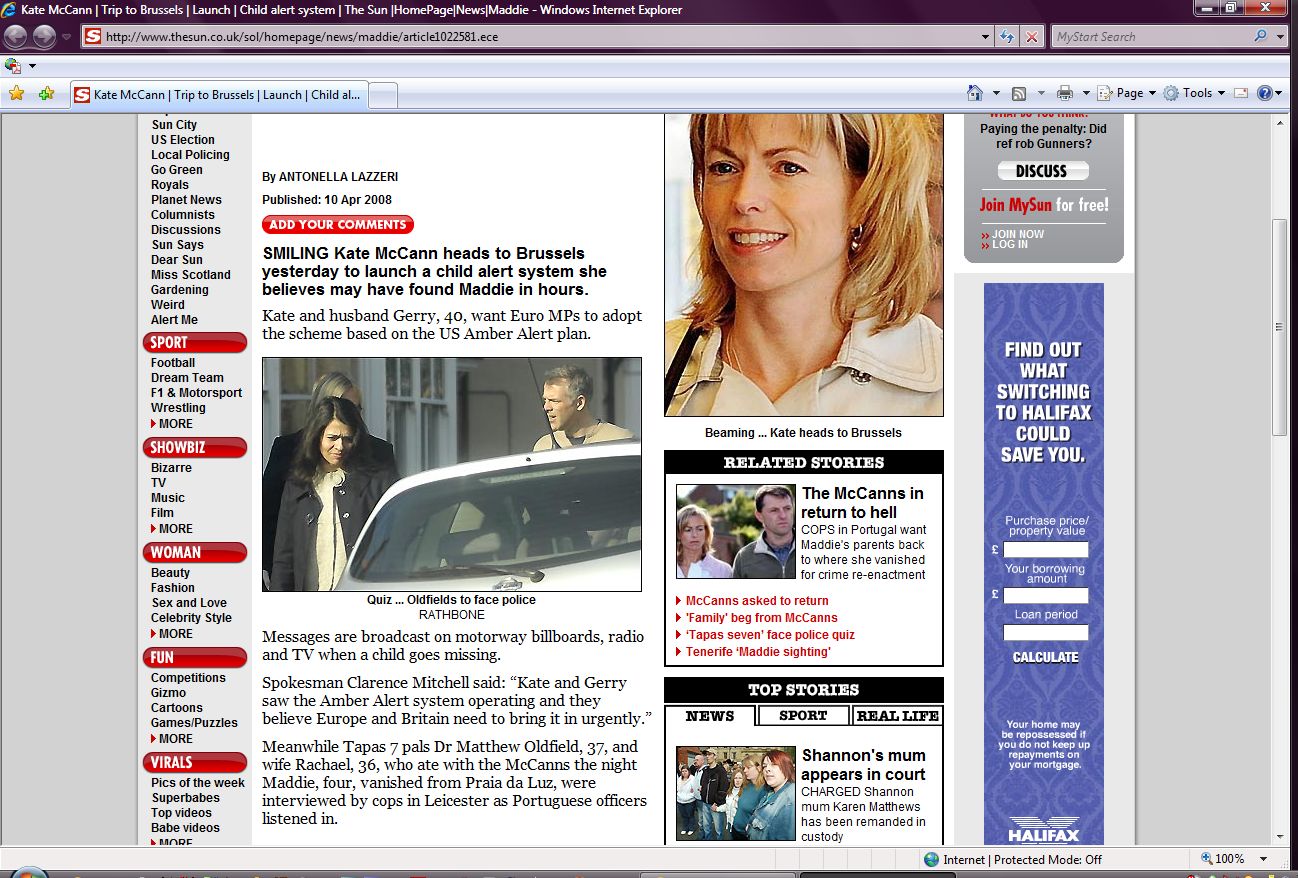This screenshot has width=1298, height=878.
Task: Expand the address bar history dropdown
Action: tap(987, 37)
